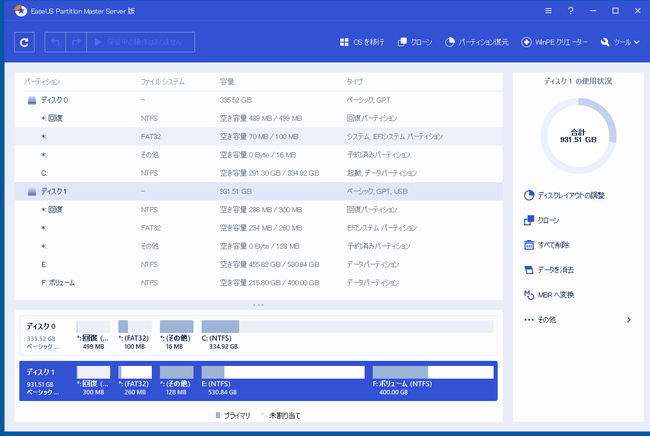This screenshot has height=436, width=650.
Task: Click the partition recovery pie icon
Action: (x=449, y=42)
